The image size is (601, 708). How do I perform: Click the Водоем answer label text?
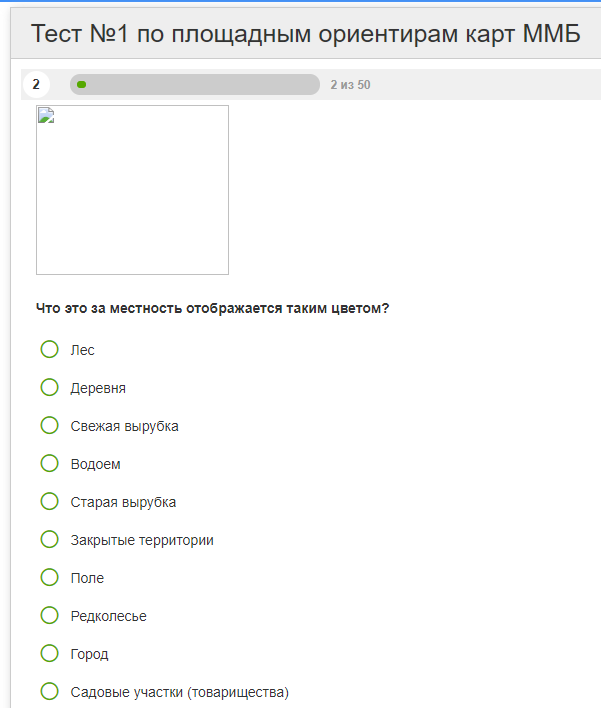[96, 464]
